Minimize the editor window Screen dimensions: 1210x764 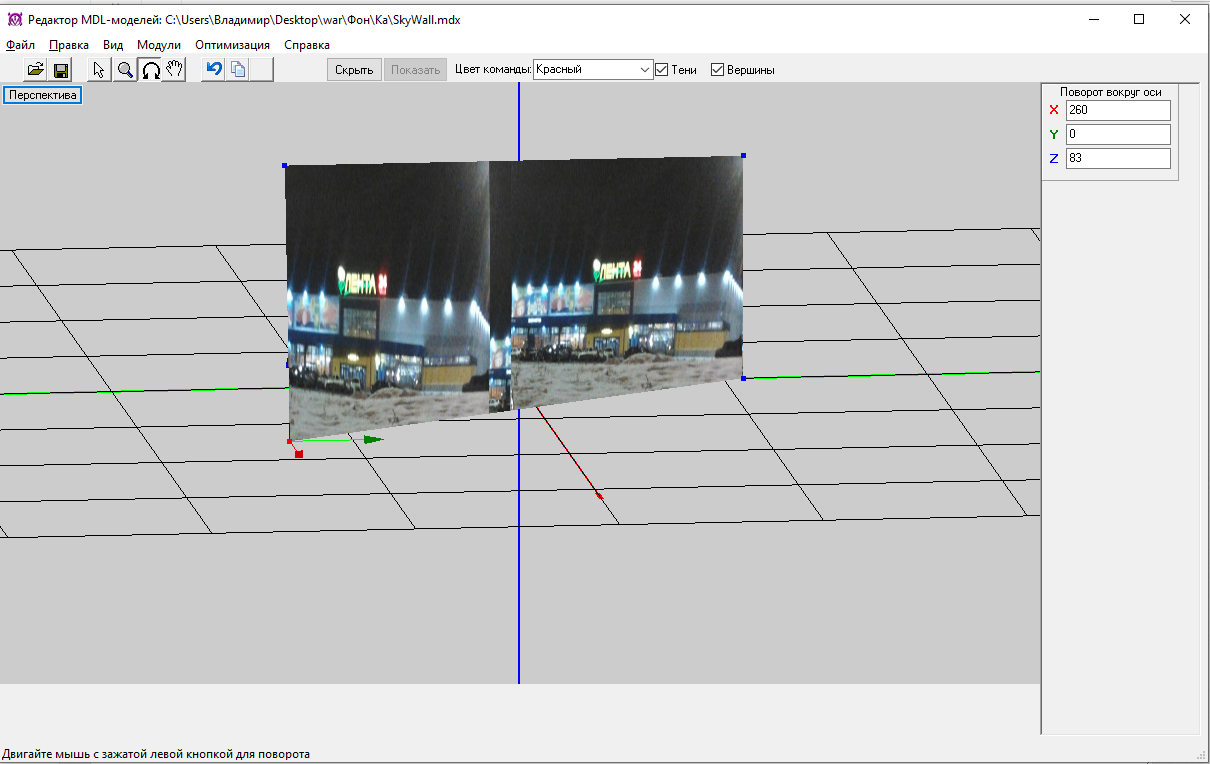click(x=1093, y=19)
